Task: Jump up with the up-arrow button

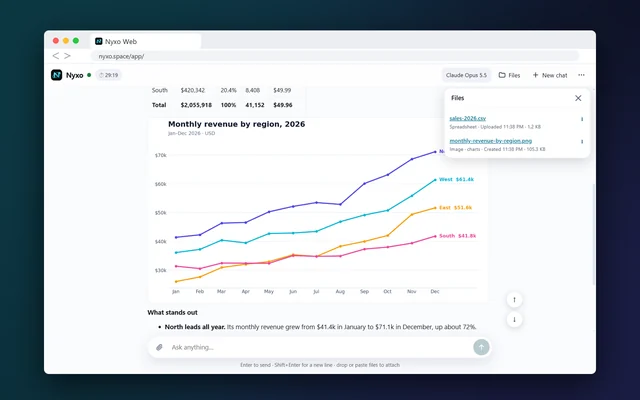Action: coord(514,300)
